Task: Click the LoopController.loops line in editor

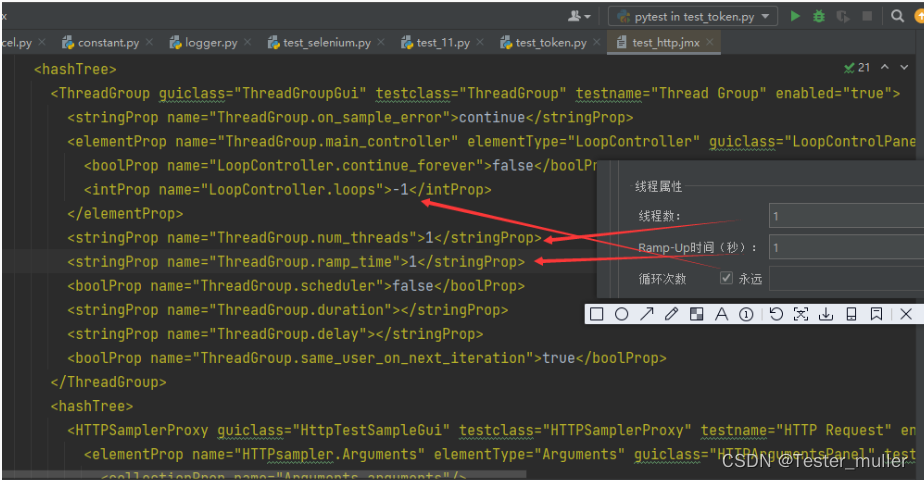Action: click(x=288, y=190)
